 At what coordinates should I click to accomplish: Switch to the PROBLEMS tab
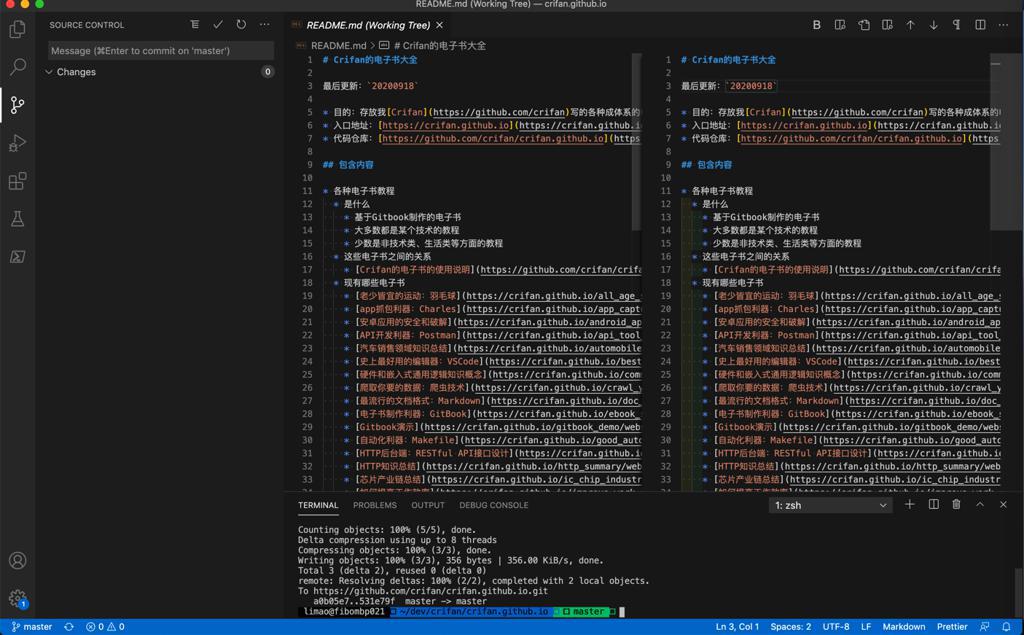pyautogui.click(x=375, y=505)
